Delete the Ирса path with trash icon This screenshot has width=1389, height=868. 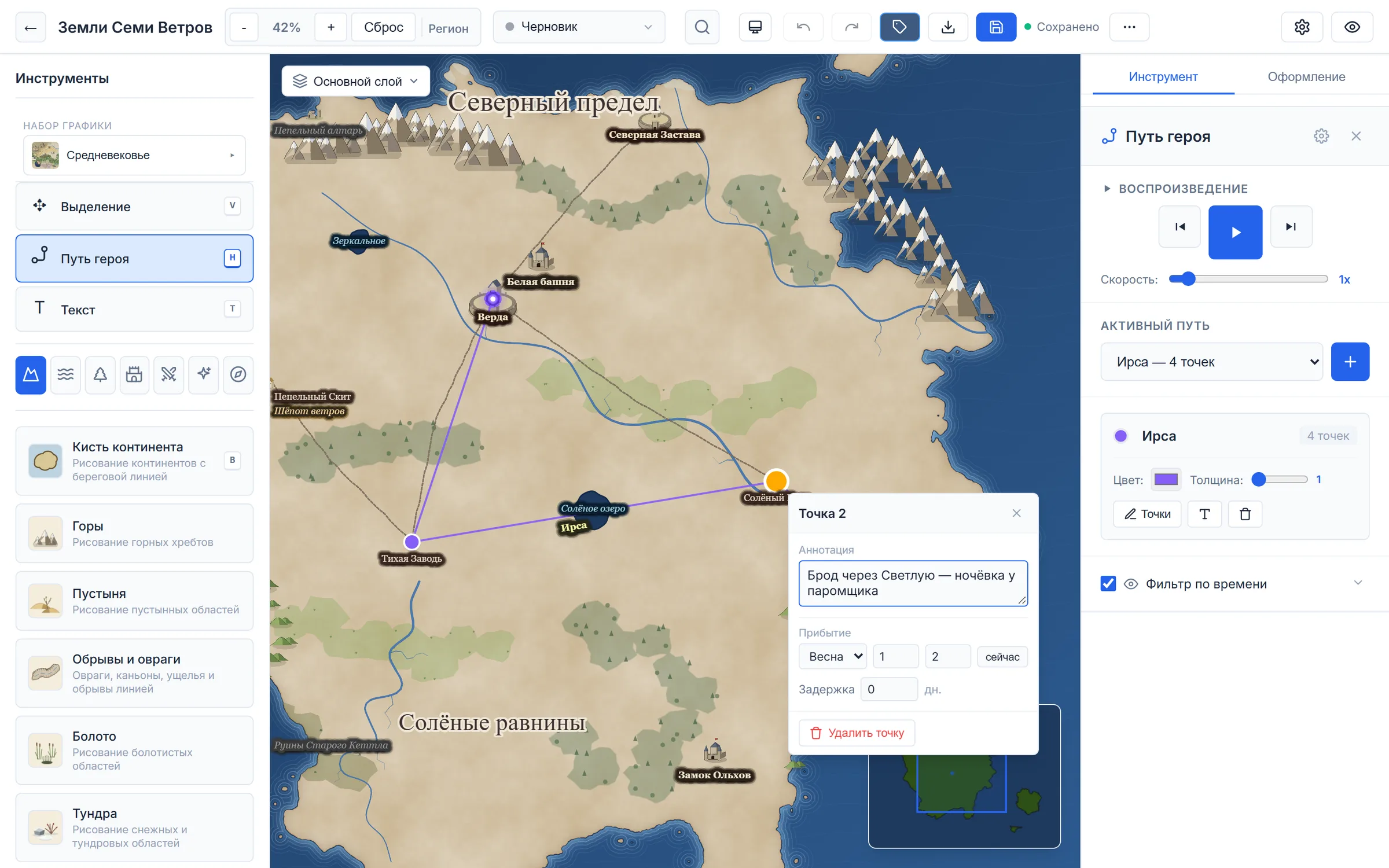click(x=1245, y=514)
